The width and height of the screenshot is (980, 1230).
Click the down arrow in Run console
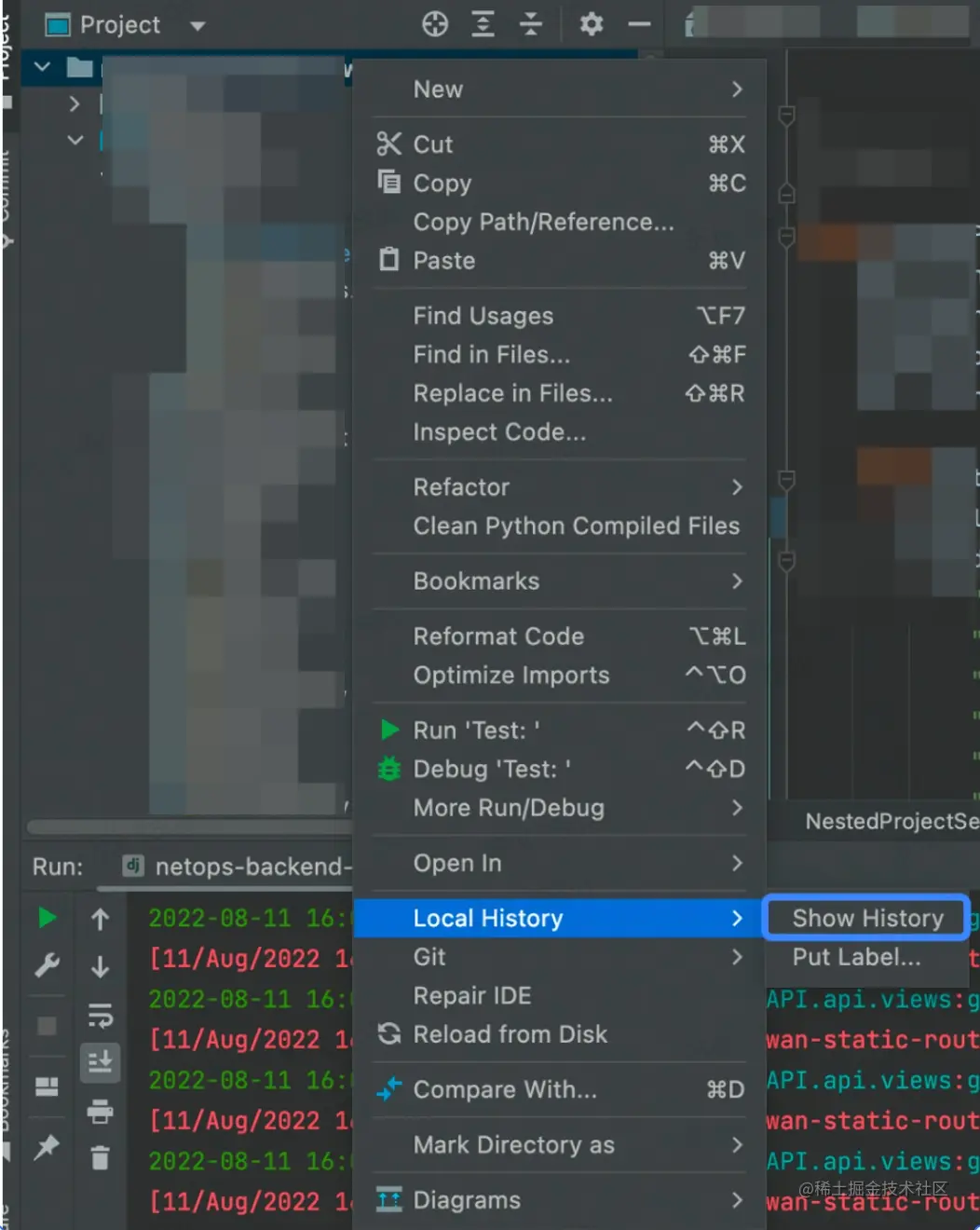pyautogui.click(x=100, y=966)
